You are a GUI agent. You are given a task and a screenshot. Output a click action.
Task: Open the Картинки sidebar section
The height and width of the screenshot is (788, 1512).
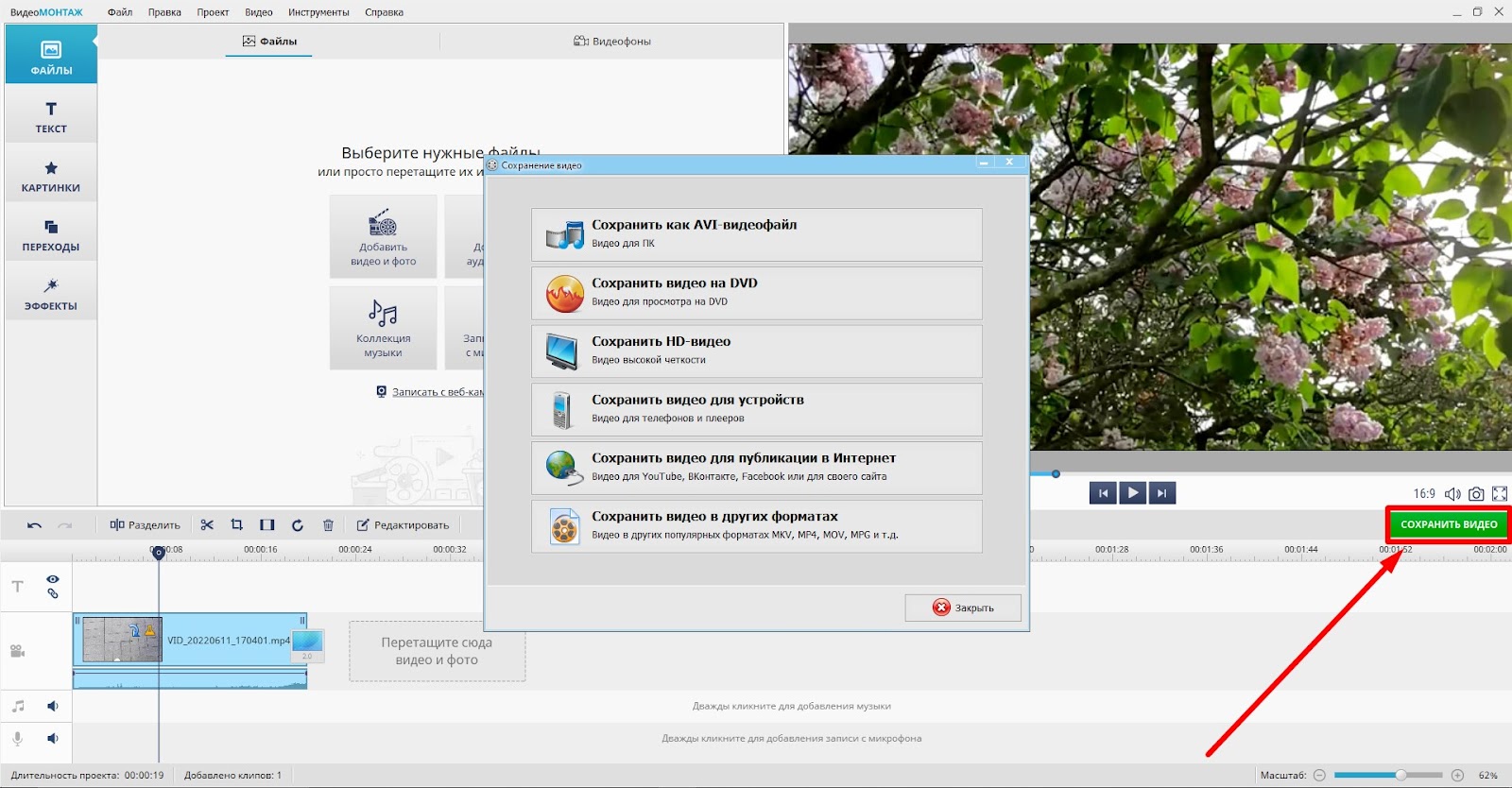(51, 174)
